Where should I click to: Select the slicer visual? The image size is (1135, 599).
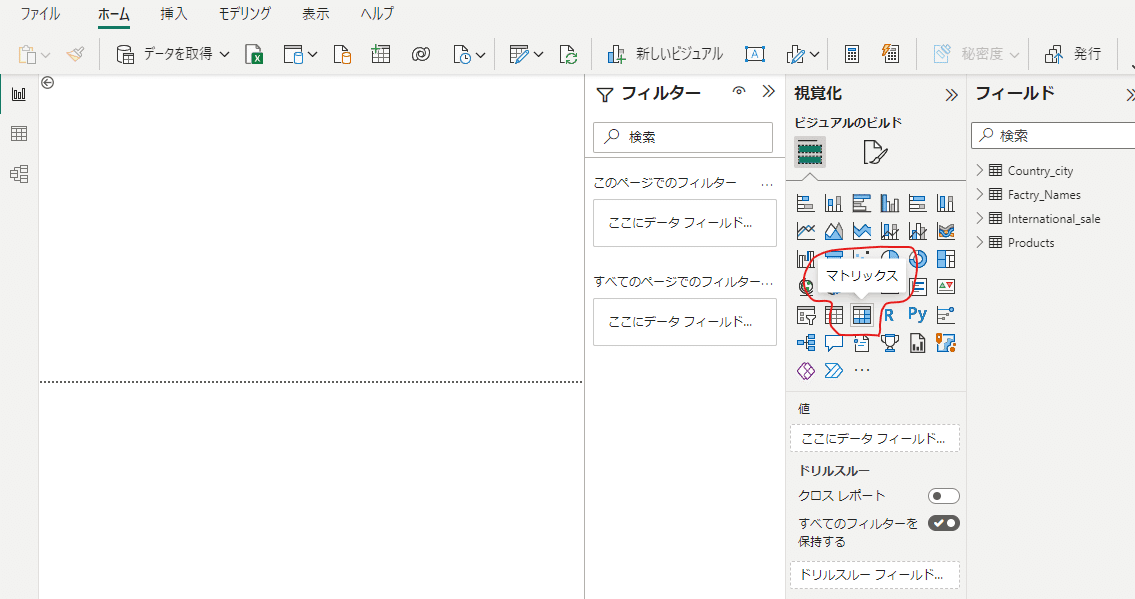coord(806,315)
